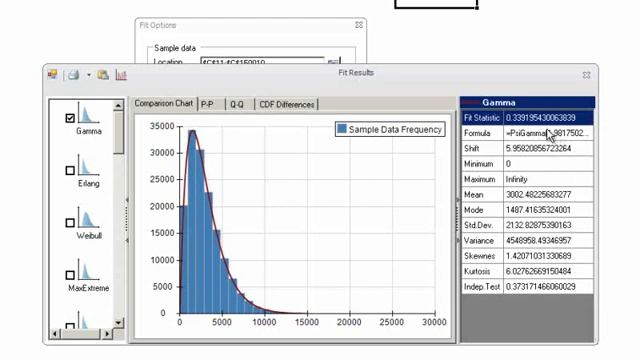
Task: Check the MaxExtreme distribution checkbox
Action: point(70,275)
